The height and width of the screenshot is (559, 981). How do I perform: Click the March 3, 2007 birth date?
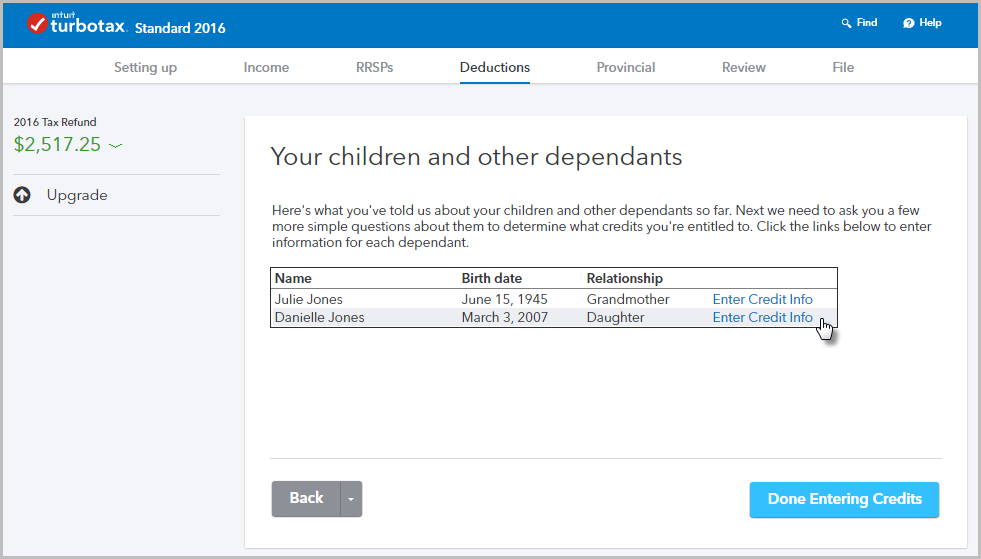point(504,317)
